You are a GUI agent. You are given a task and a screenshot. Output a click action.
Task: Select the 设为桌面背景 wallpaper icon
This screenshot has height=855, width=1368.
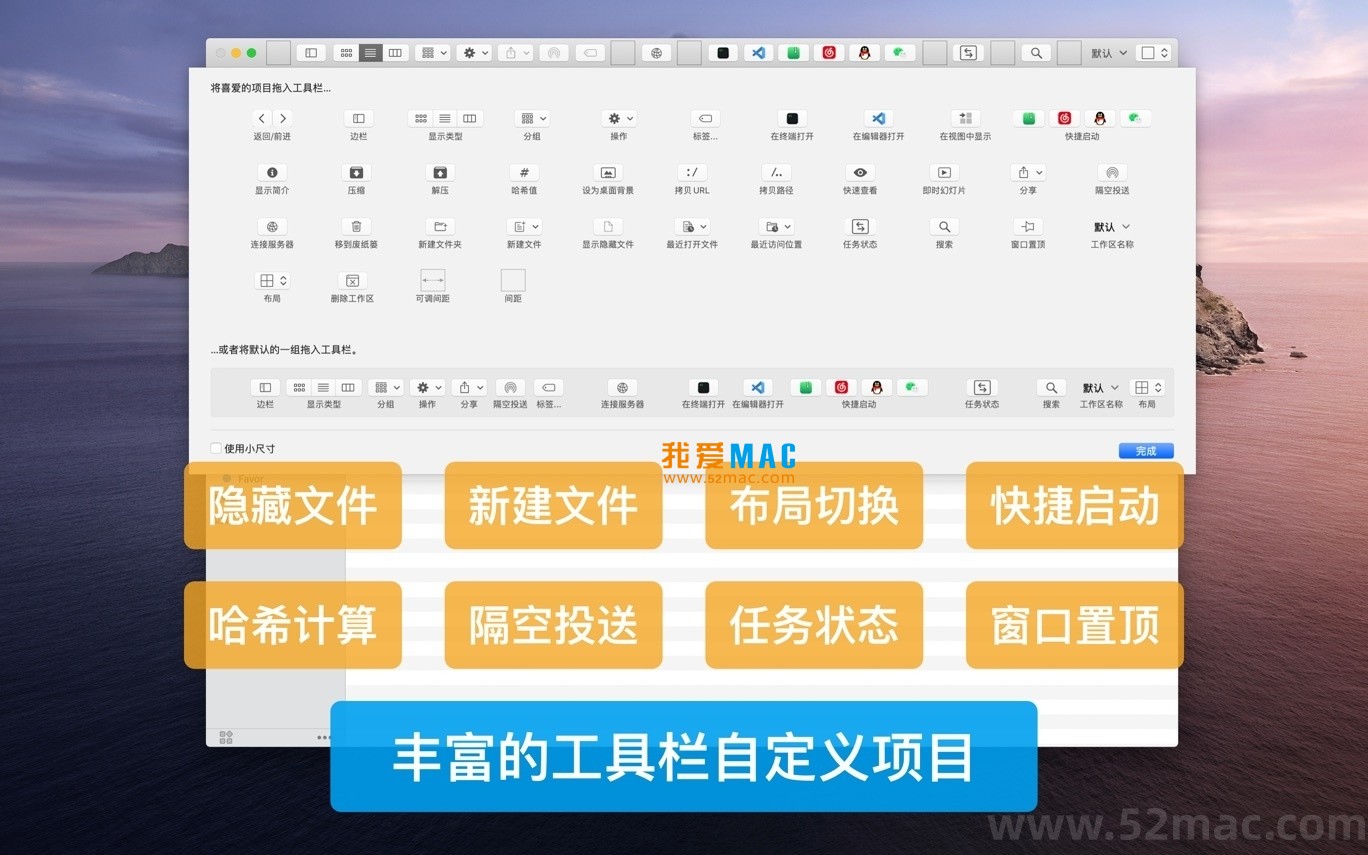click(x=606, y=172)
